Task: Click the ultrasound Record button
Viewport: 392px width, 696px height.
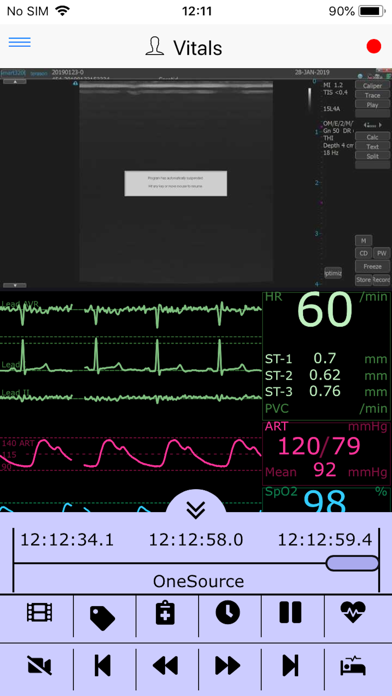Action: [x=381, y=280]
